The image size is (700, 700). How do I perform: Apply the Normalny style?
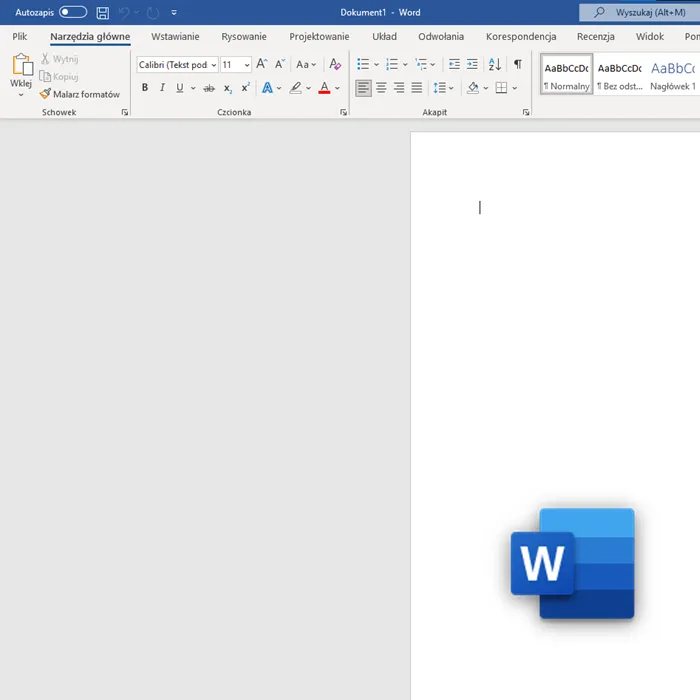tap(567, 75)
